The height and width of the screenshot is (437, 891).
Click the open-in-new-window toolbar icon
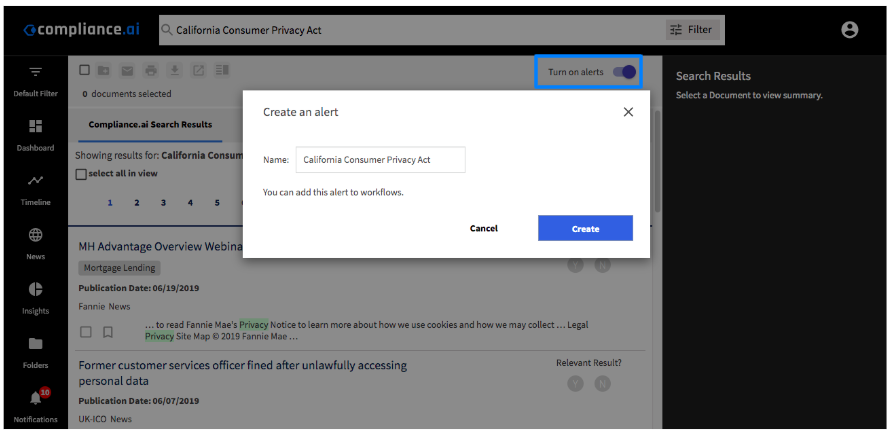tap(198, 70)
